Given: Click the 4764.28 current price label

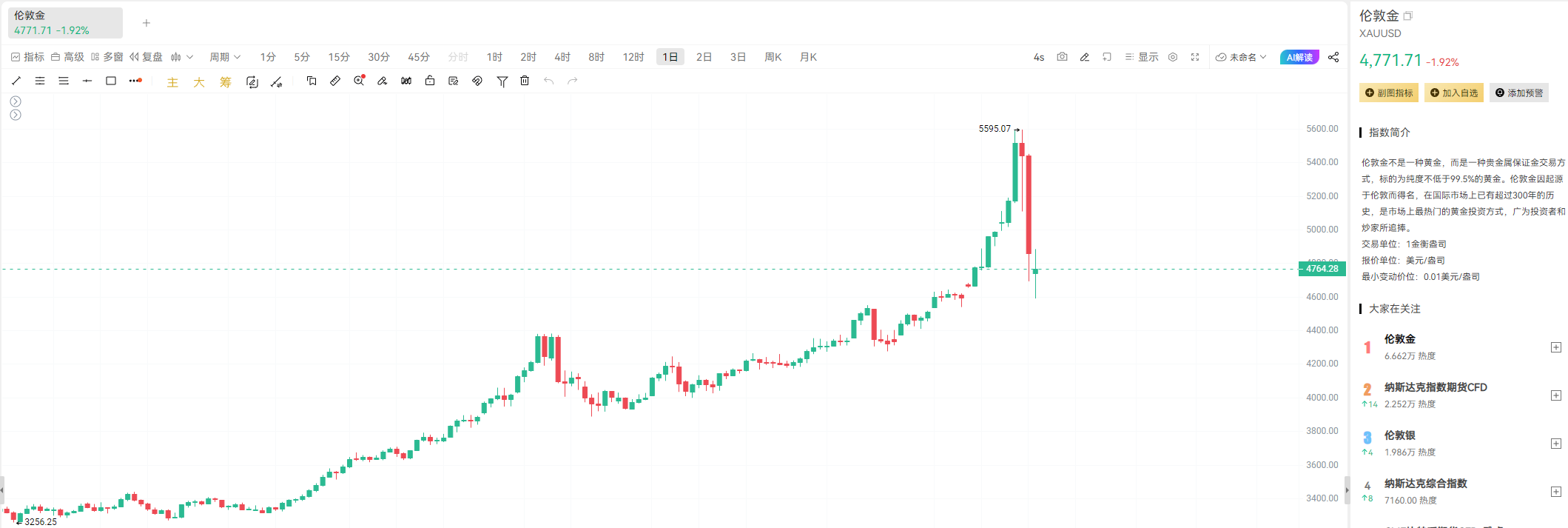Looking at the screenshot, I should [x=1322, y=269].
